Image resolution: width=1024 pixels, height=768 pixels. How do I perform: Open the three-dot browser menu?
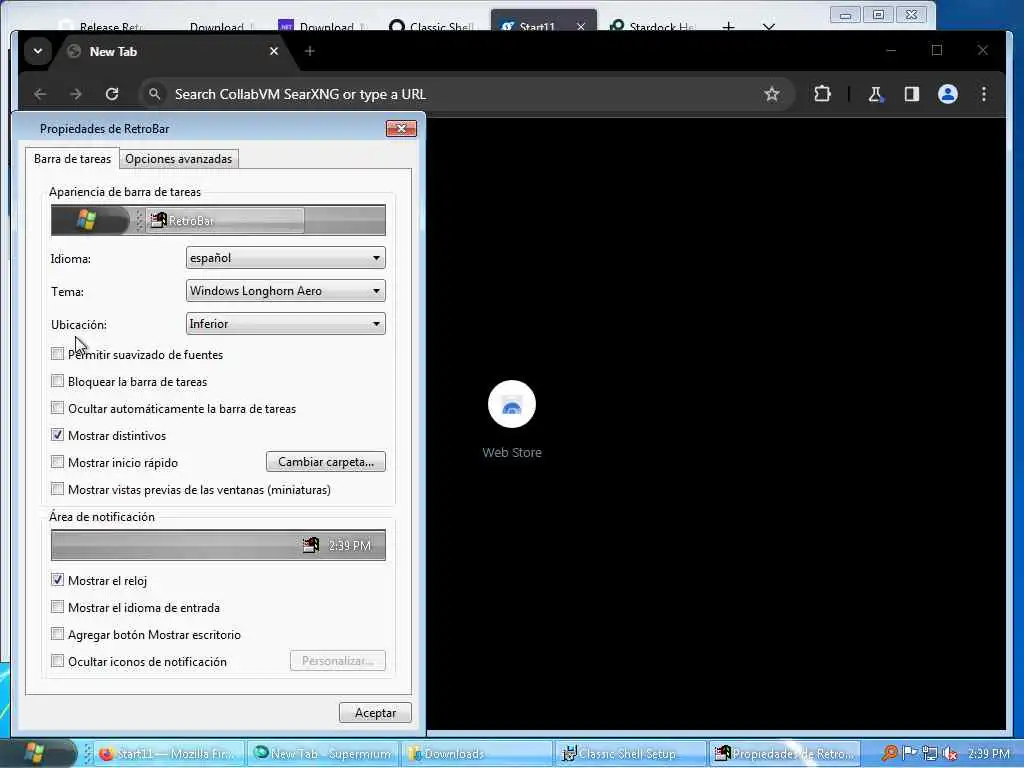(x=984, y=94)
